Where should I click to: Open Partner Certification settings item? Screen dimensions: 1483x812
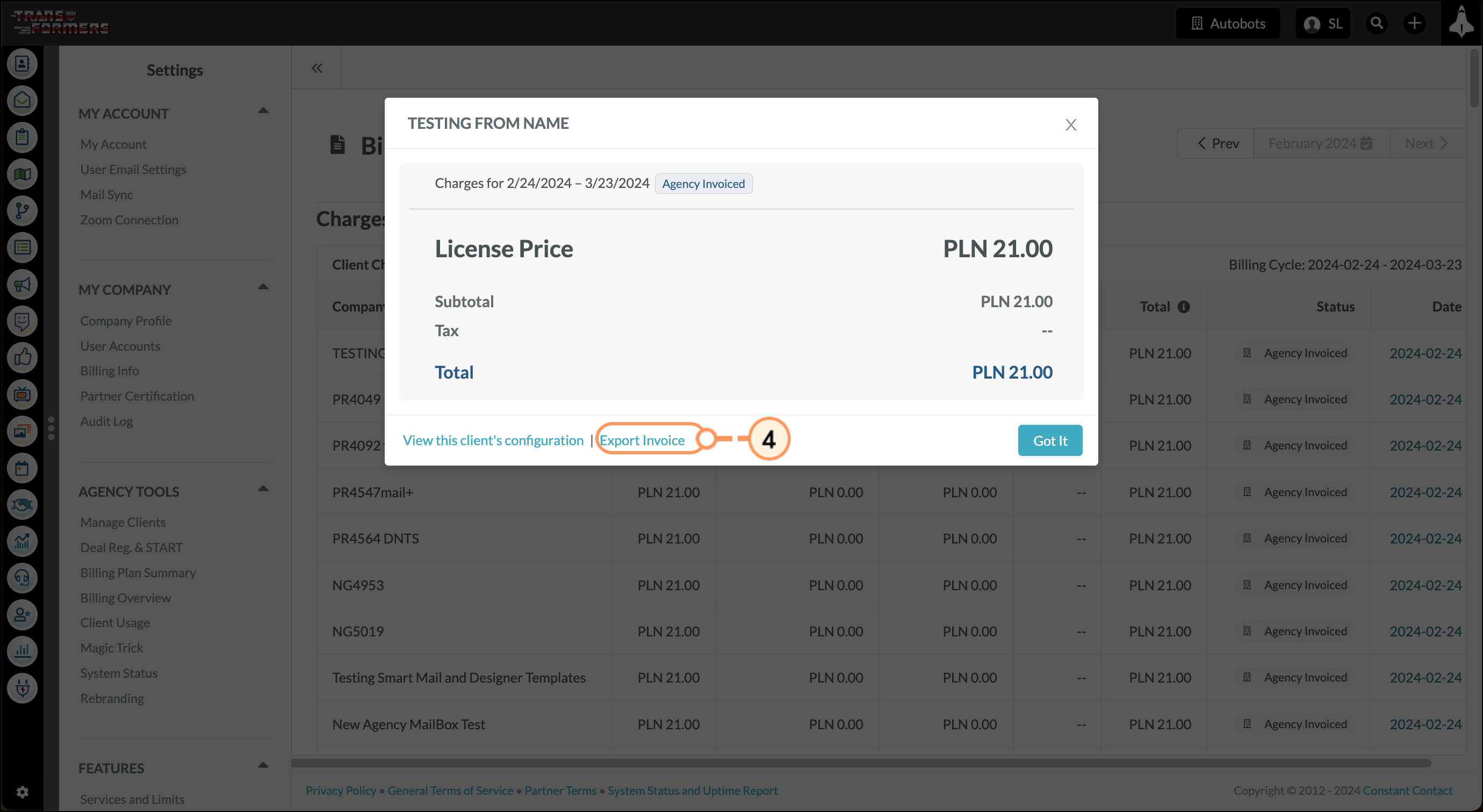pos(137,396)
